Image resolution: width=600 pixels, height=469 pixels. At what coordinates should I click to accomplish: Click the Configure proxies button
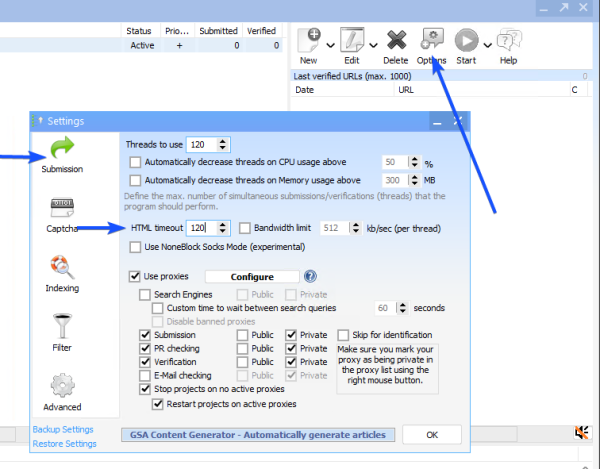pyautogui.click(x=252, y=276)
